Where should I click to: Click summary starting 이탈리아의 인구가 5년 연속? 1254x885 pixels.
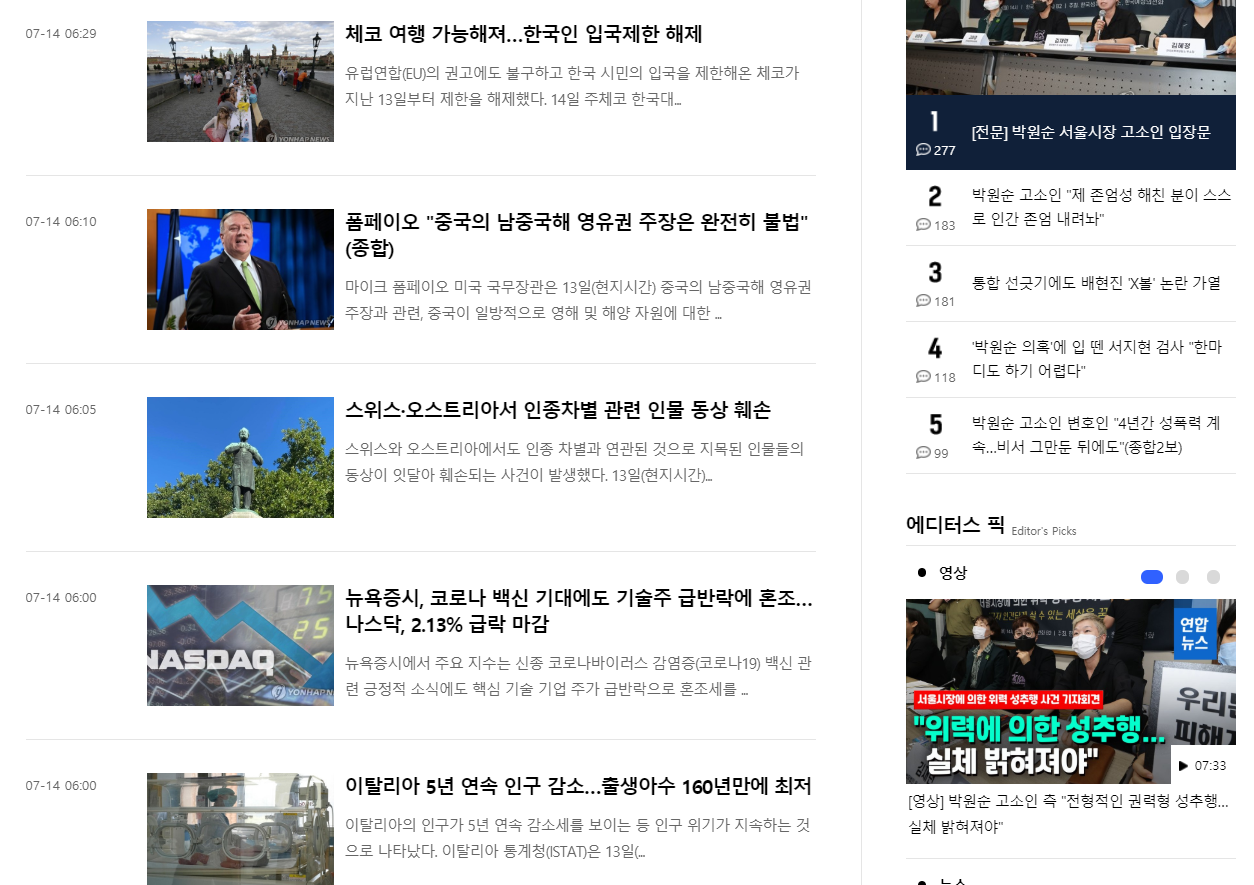578,838
